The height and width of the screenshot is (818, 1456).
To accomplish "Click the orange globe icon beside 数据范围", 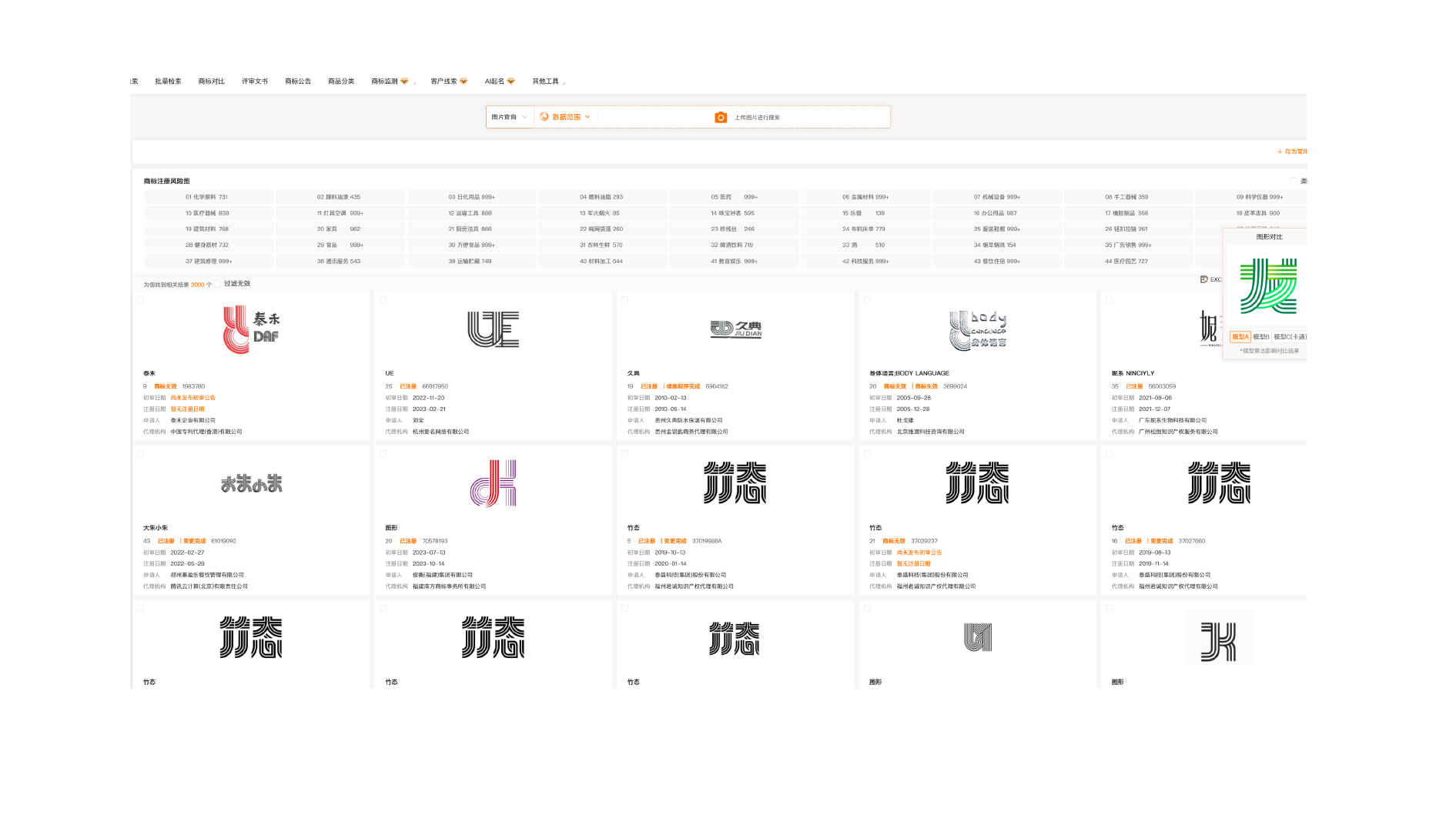I will tap(544, 117).
